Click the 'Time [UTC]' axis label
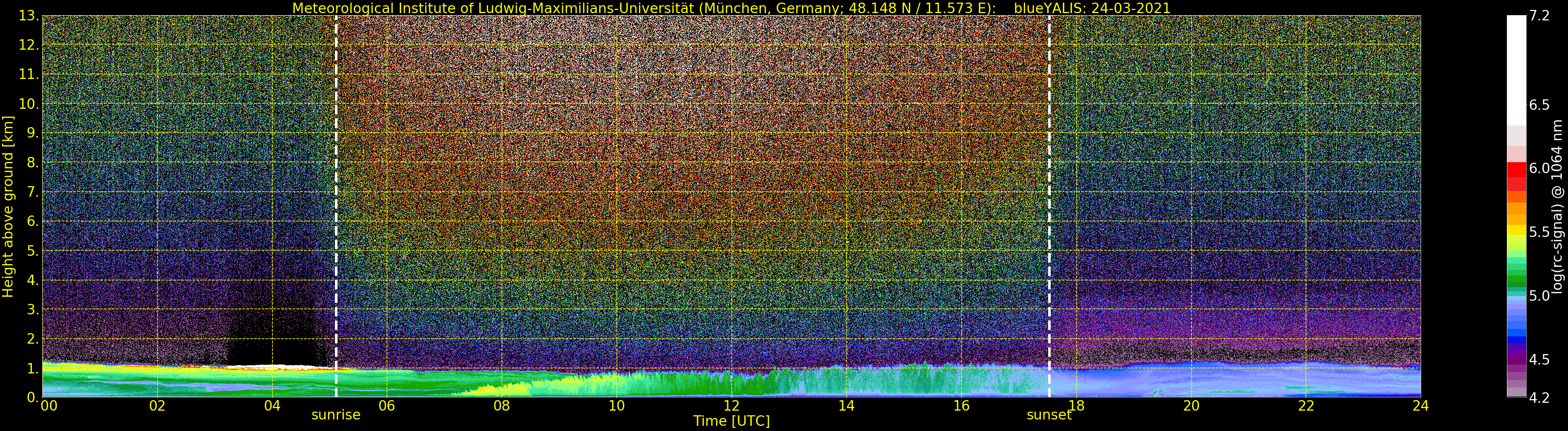1568x431 pixels. 731,421
